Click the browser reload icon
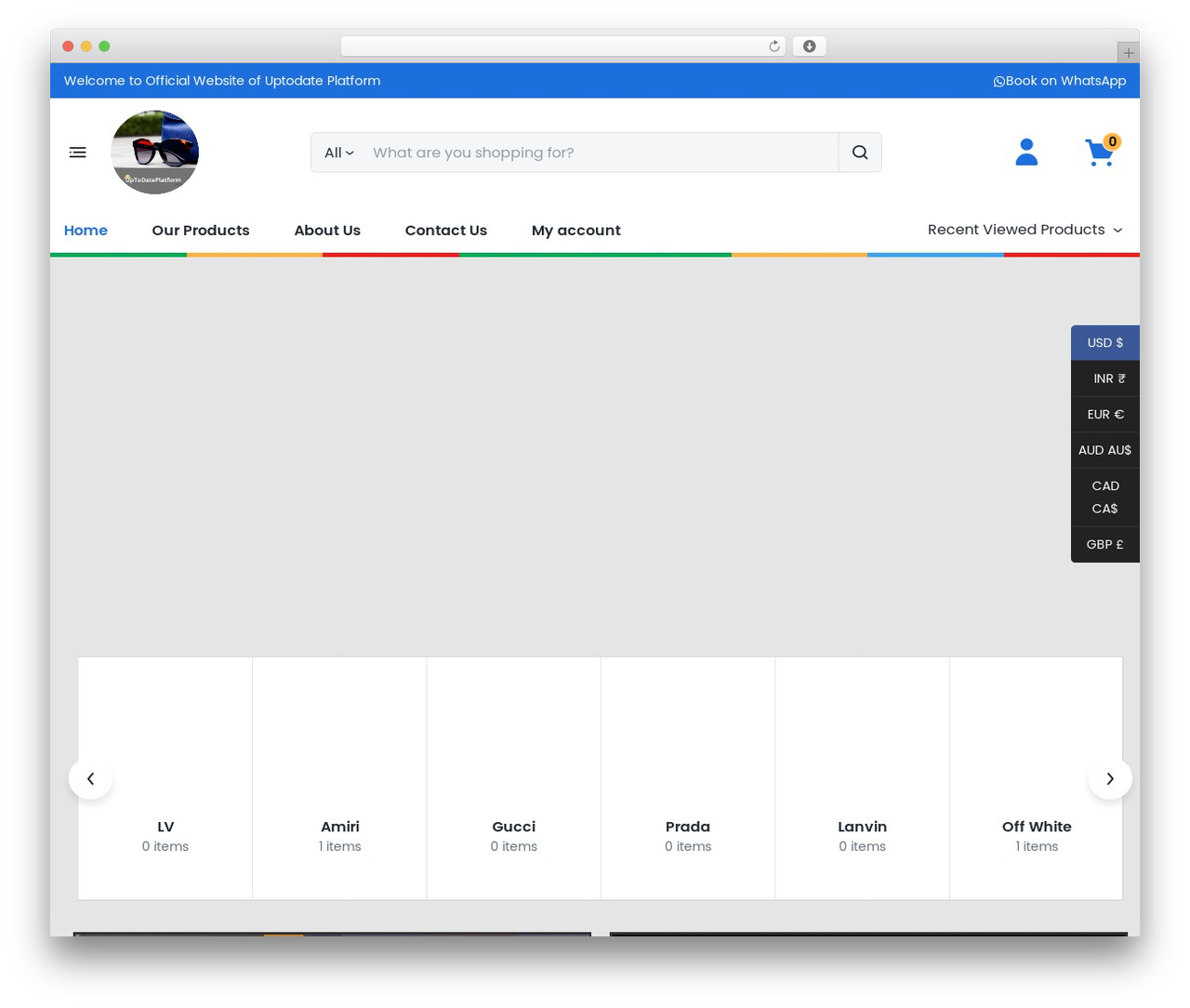Image resolution: width=1190 pixels, height=1008 pixels. (x=774, y=46)
